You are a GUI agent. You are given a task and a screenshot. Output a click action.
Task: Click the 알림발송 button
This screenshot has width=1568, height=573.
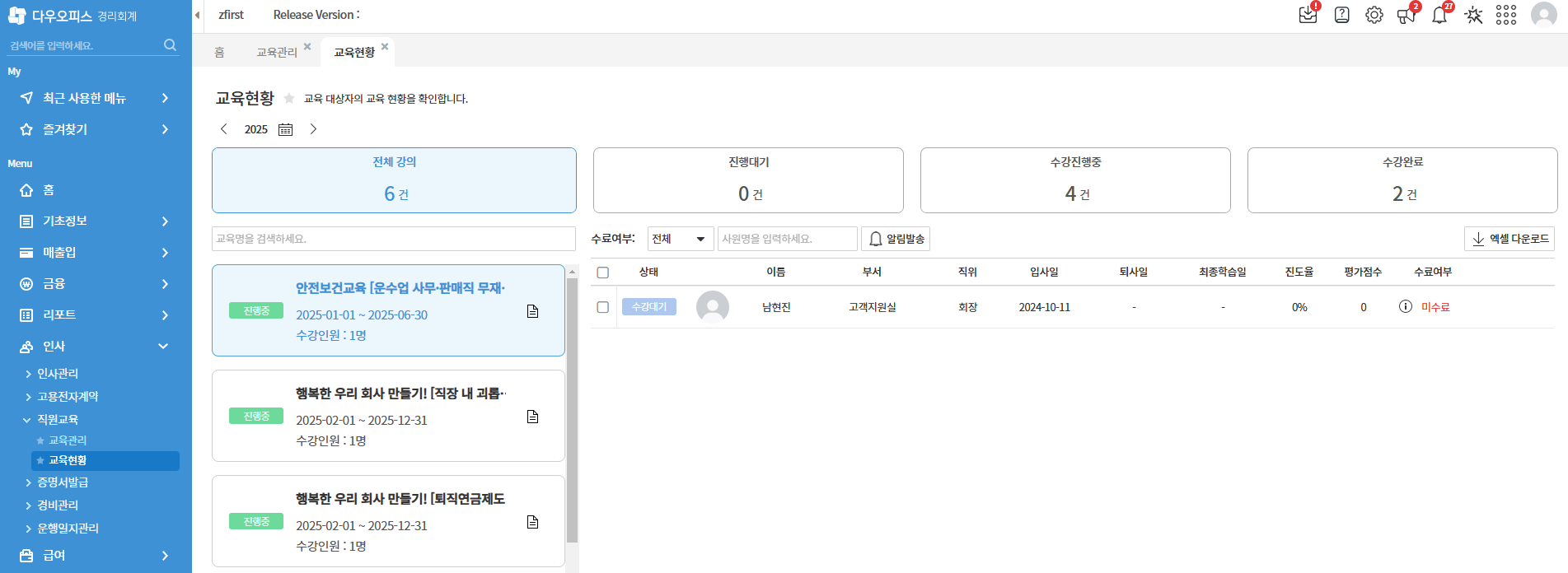click(896, 239)
